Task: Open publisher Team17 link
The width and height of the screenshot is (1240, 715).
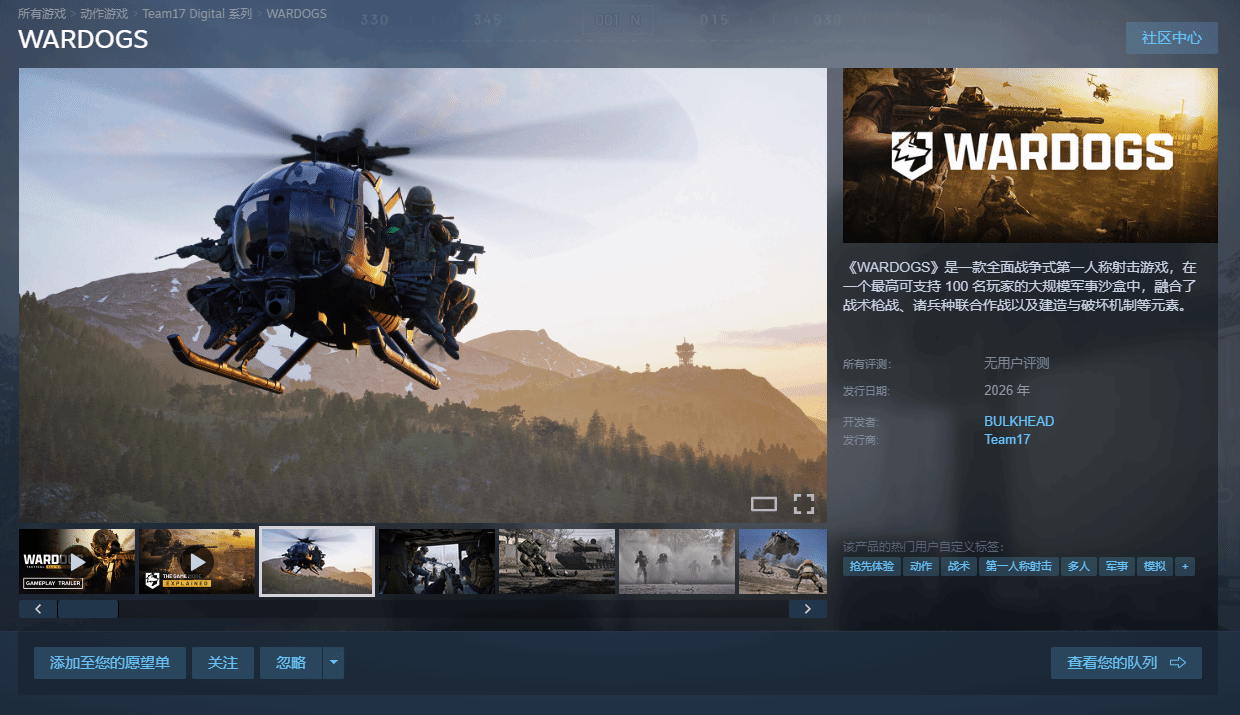Action: (x=1007, y=439)
